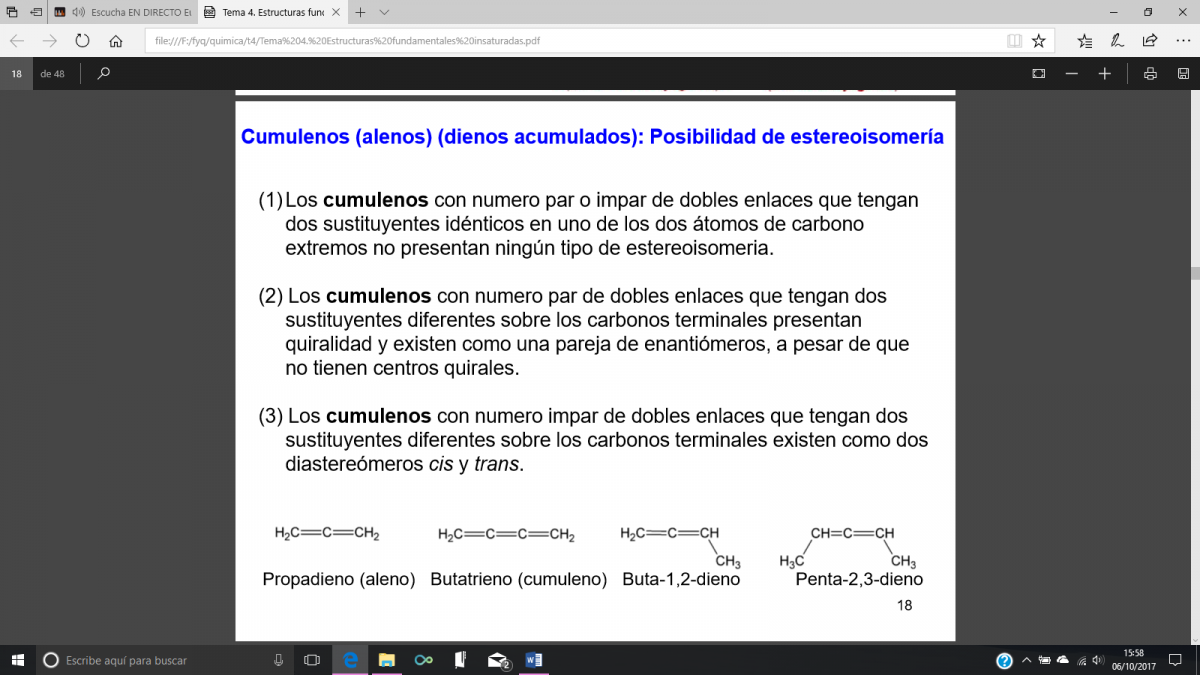
Task: Search within the PDF document
Action: pos(104,73)
